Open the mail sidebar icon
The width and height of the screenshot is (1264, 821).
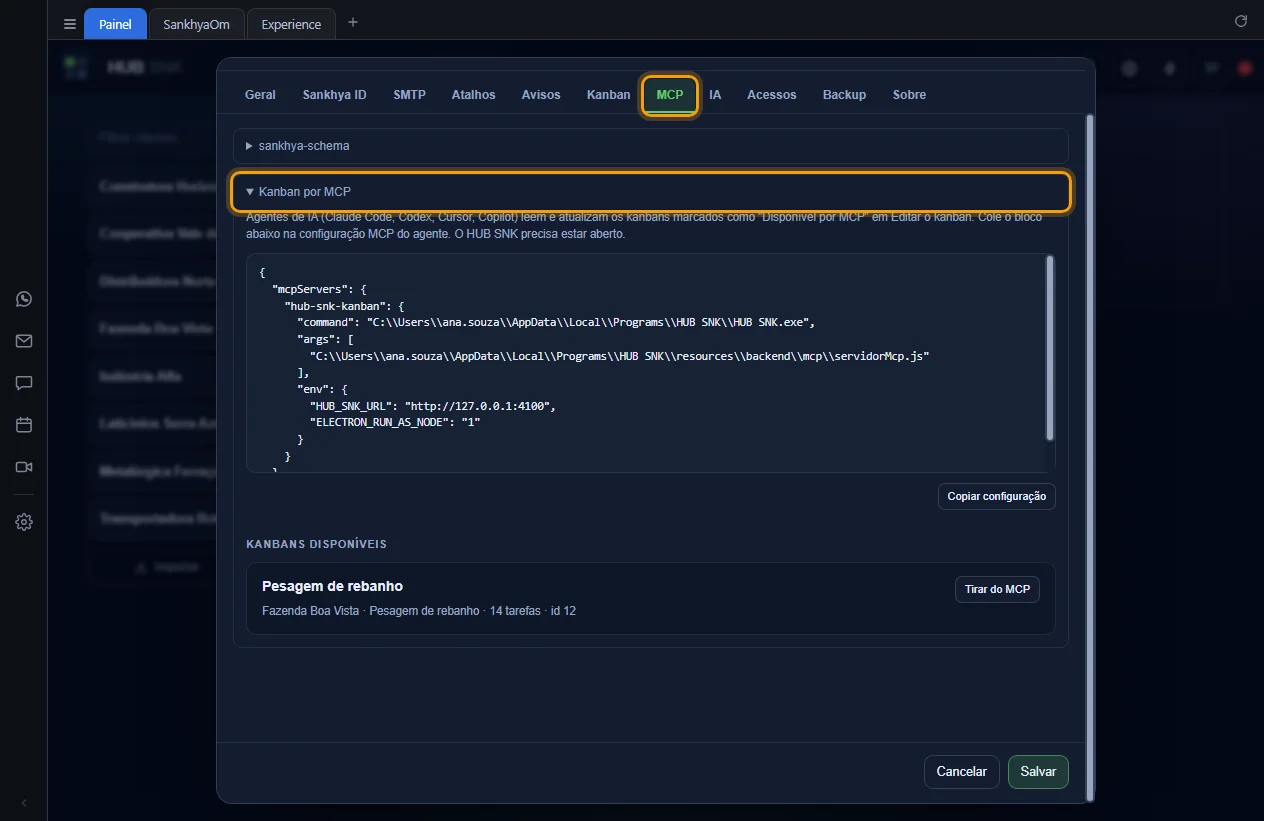(24, 341)
